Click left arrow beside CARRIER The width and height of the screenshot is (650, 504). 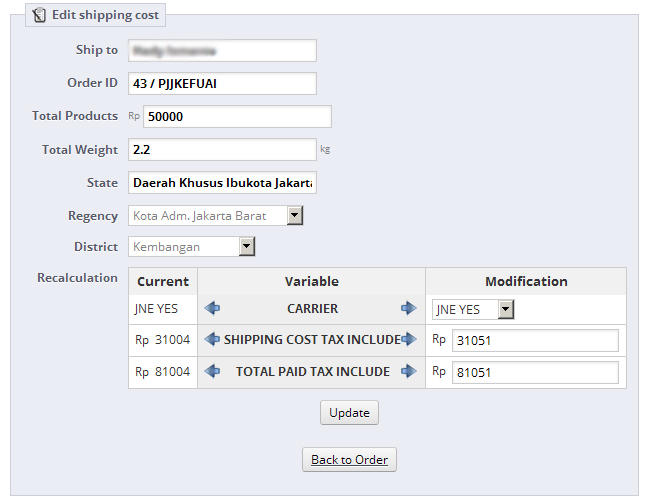point(212,309)
